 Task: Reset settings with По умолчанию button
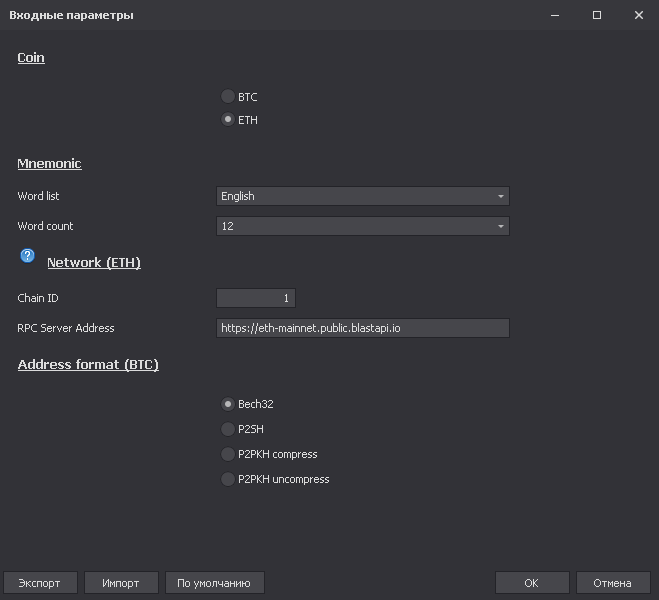214,583
